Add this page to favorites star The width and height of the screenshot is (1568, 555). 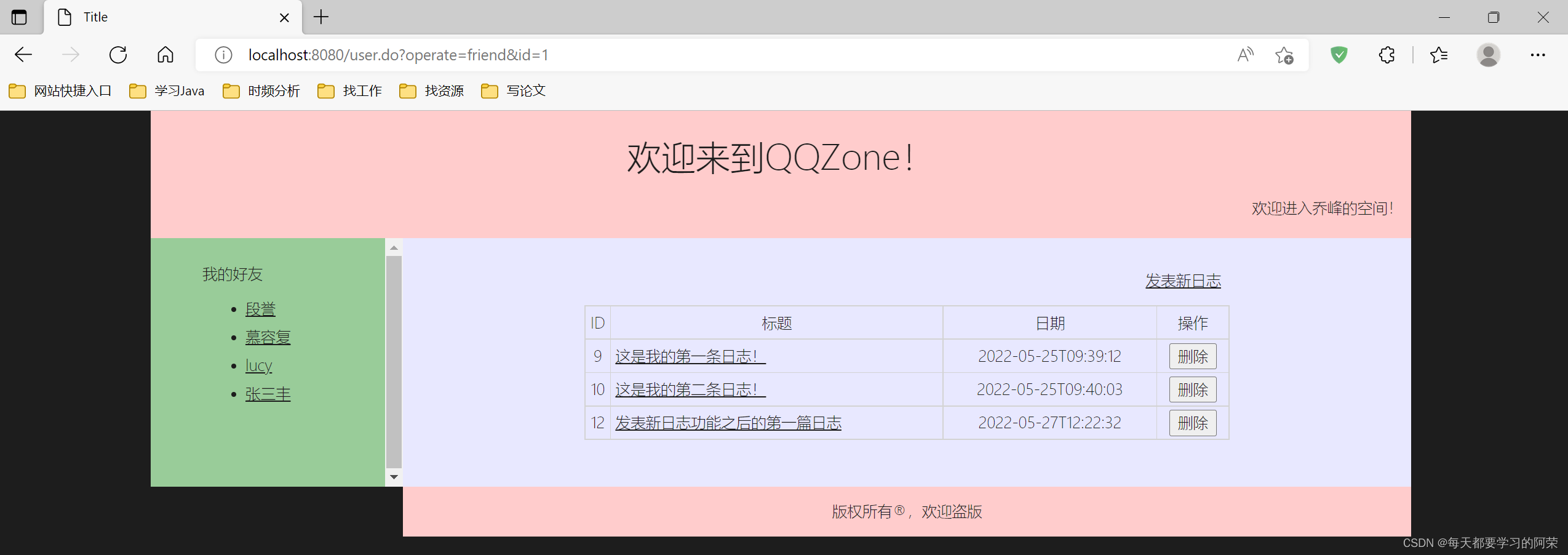click(x=1284, y=55)
